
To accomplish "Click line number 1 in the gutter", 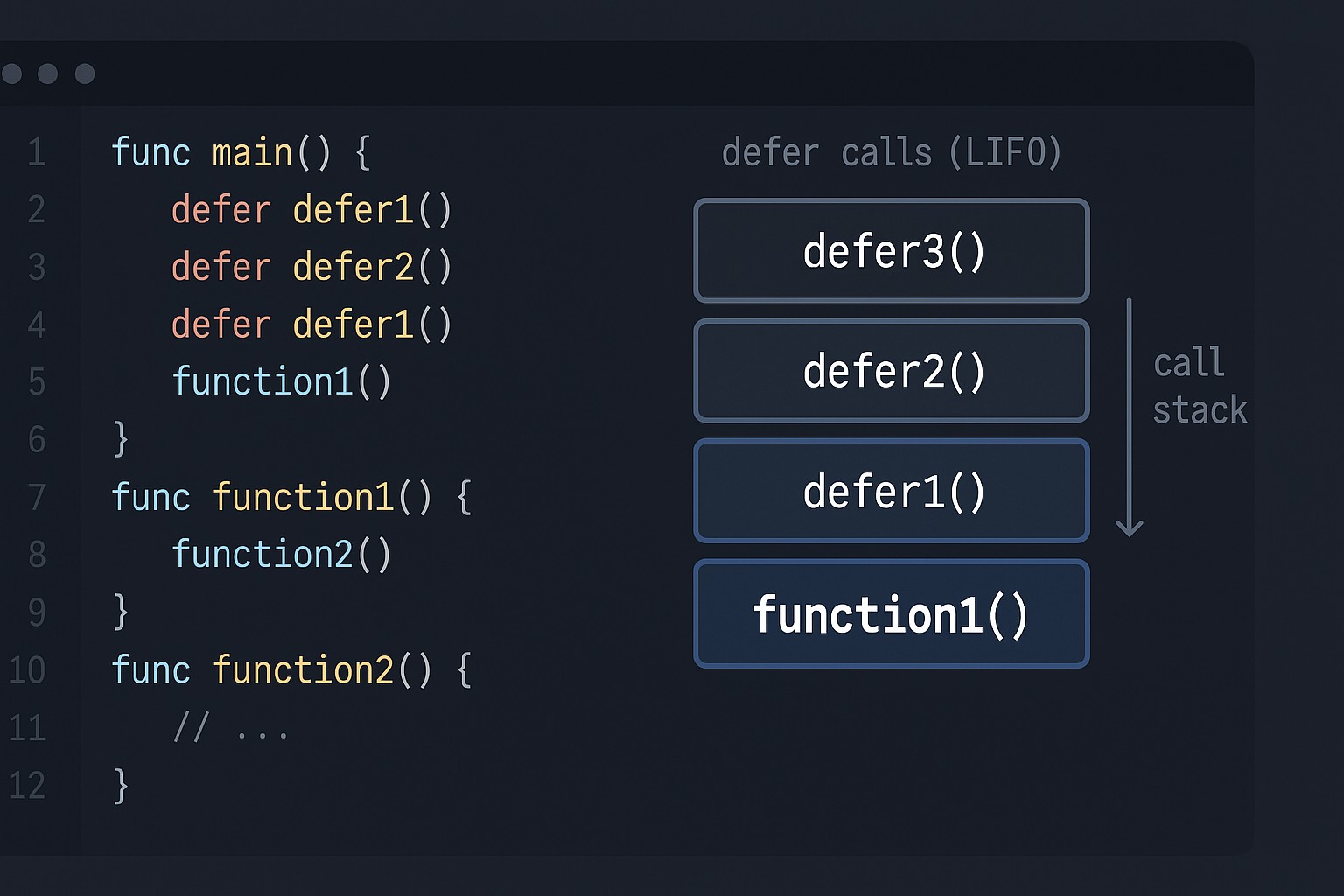I will 36,152.
